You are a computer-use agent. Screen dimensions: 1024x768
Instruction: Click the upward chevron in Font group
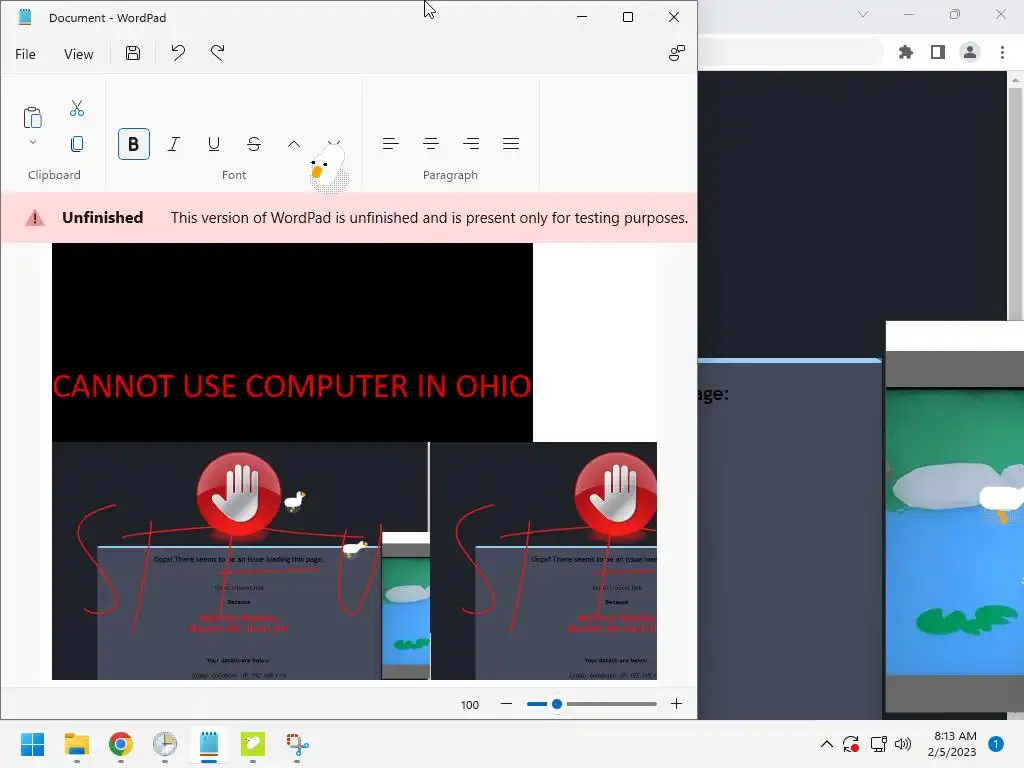294,144
